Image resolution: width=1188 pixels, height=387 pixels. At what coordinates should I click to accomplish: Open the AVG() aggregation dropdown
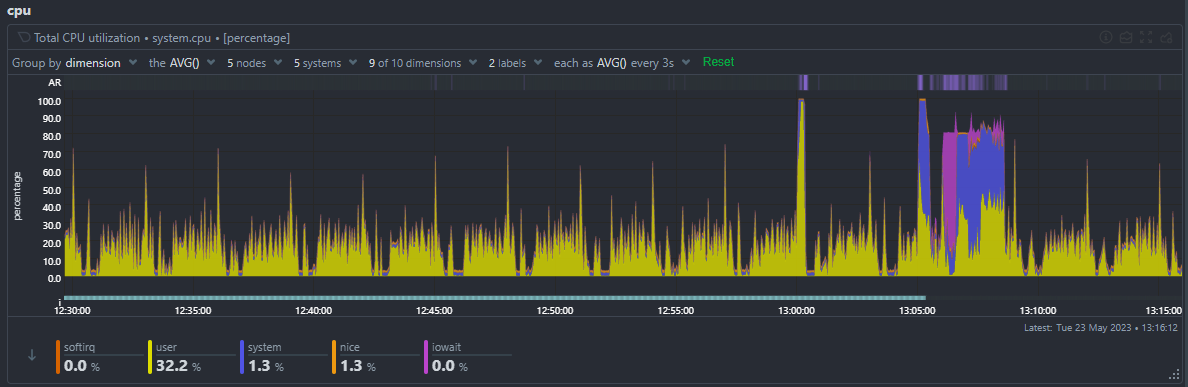click(x=182, y=63)
